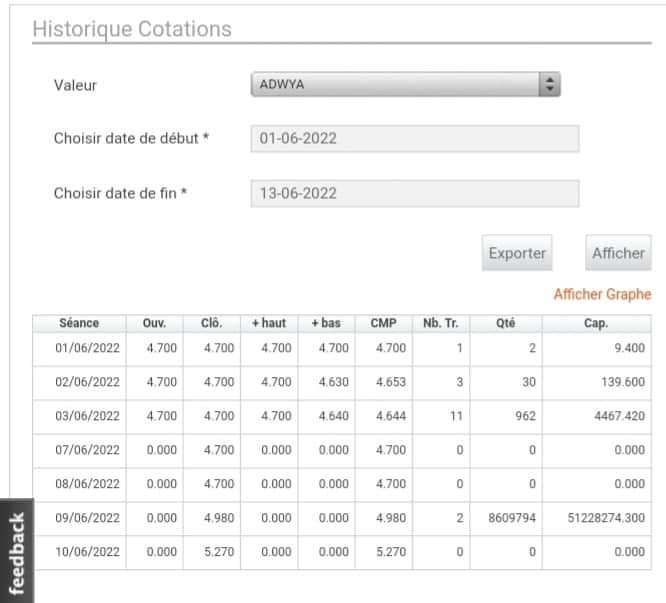The height and width of the screenshot is (603, 666).
Task: Click the Afficher button
Action: pyautogui.click(x=618, y=253)
